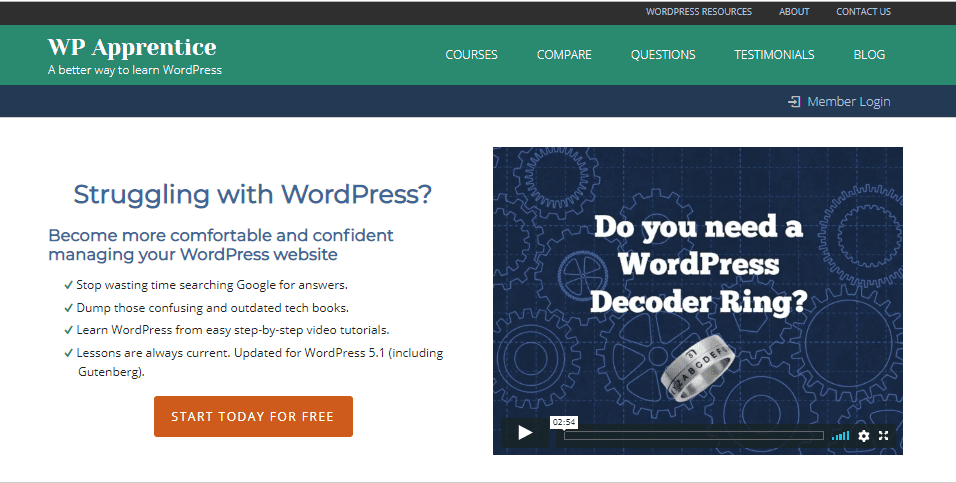956x483 pixels.
Task: Go to the Compare page
Action: (564, 55)
